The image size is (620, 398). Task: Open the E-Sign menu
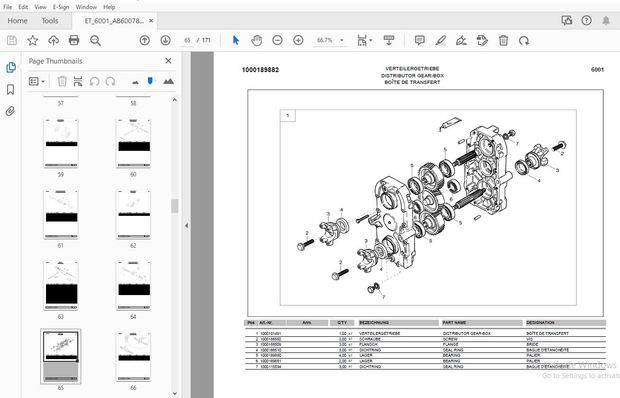[61, 7]
